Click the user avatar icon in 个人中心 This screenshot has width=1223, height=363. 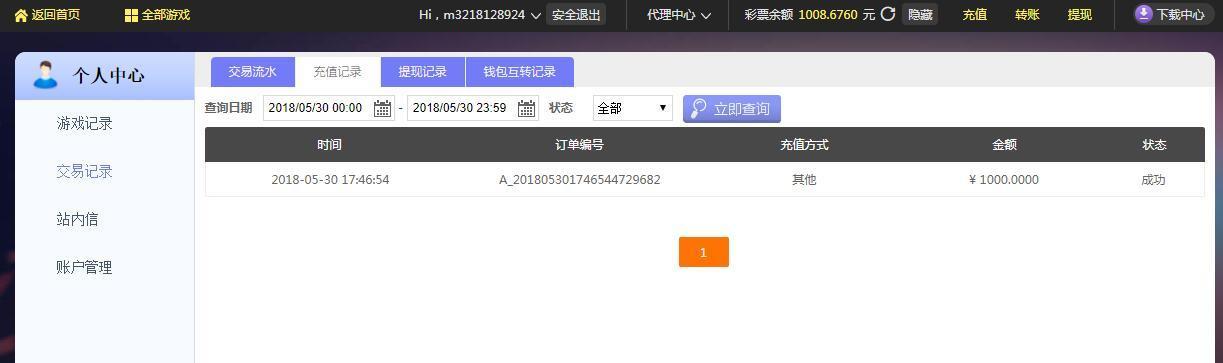45,75
